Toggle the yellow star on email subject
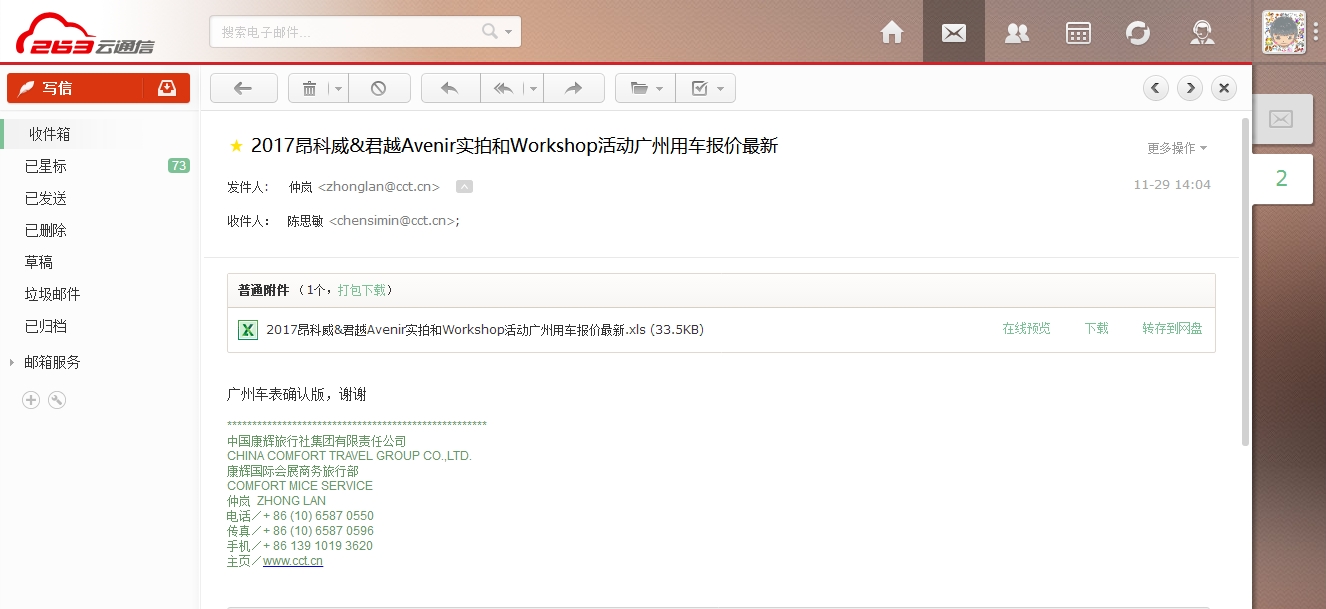The width and height of the screenshot is (1326, 609). (x=236, y=146)
